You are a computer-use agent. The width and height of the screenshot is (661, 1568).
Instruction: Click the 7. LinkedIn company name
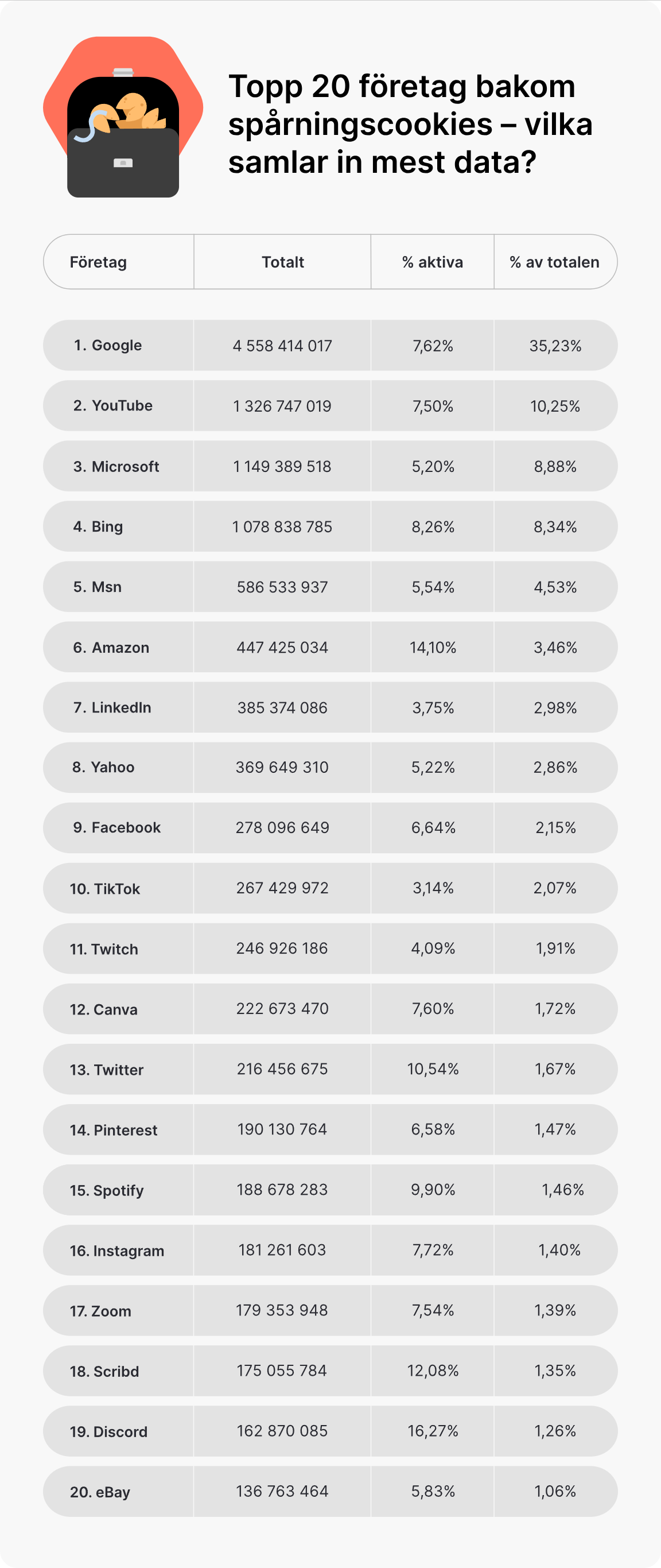(112, 708)
